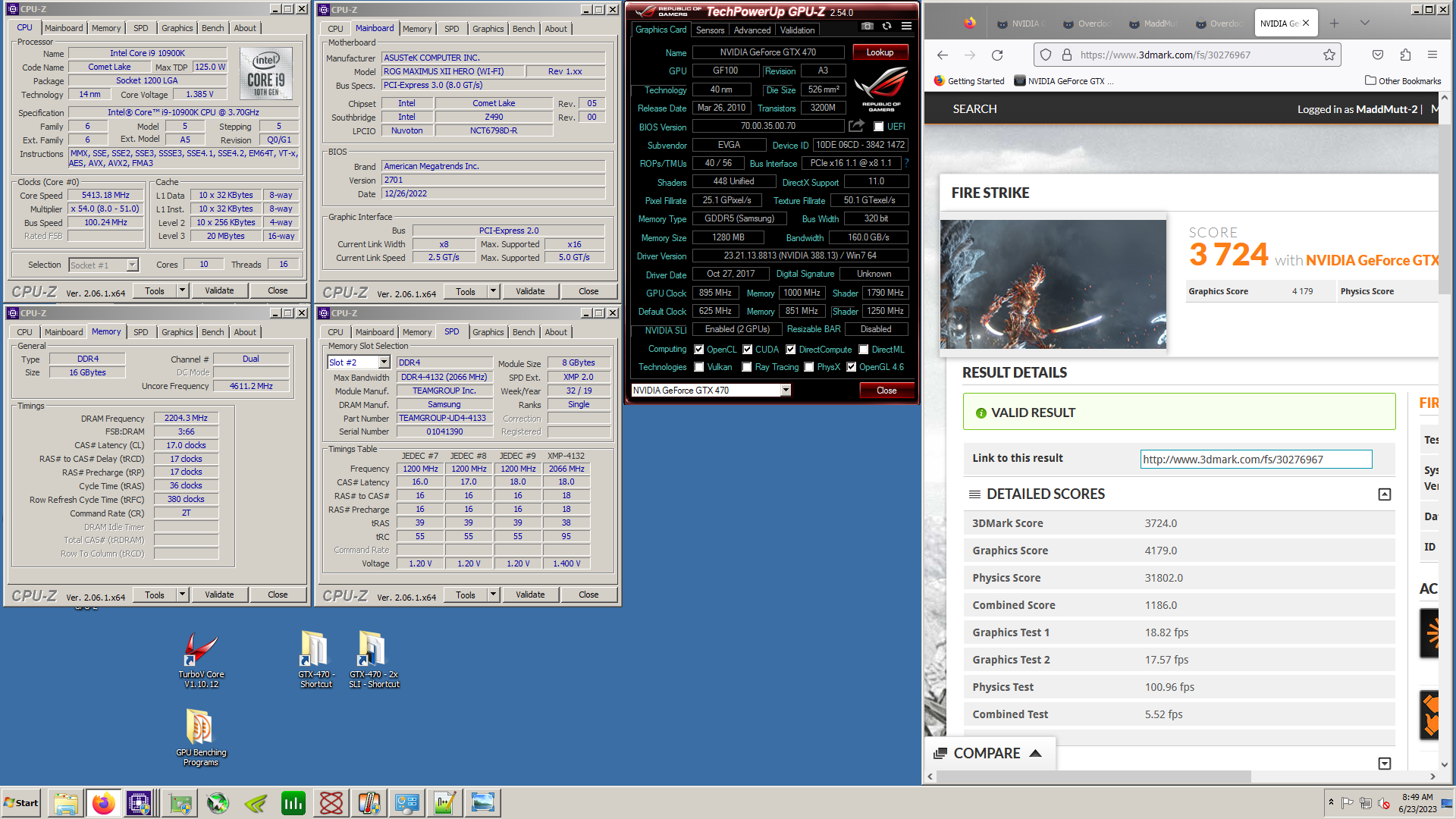The width and height of the screenshot is (1456, 819).
Task: Open the Firefox Pocket save icon
Action: point(1378,55)
